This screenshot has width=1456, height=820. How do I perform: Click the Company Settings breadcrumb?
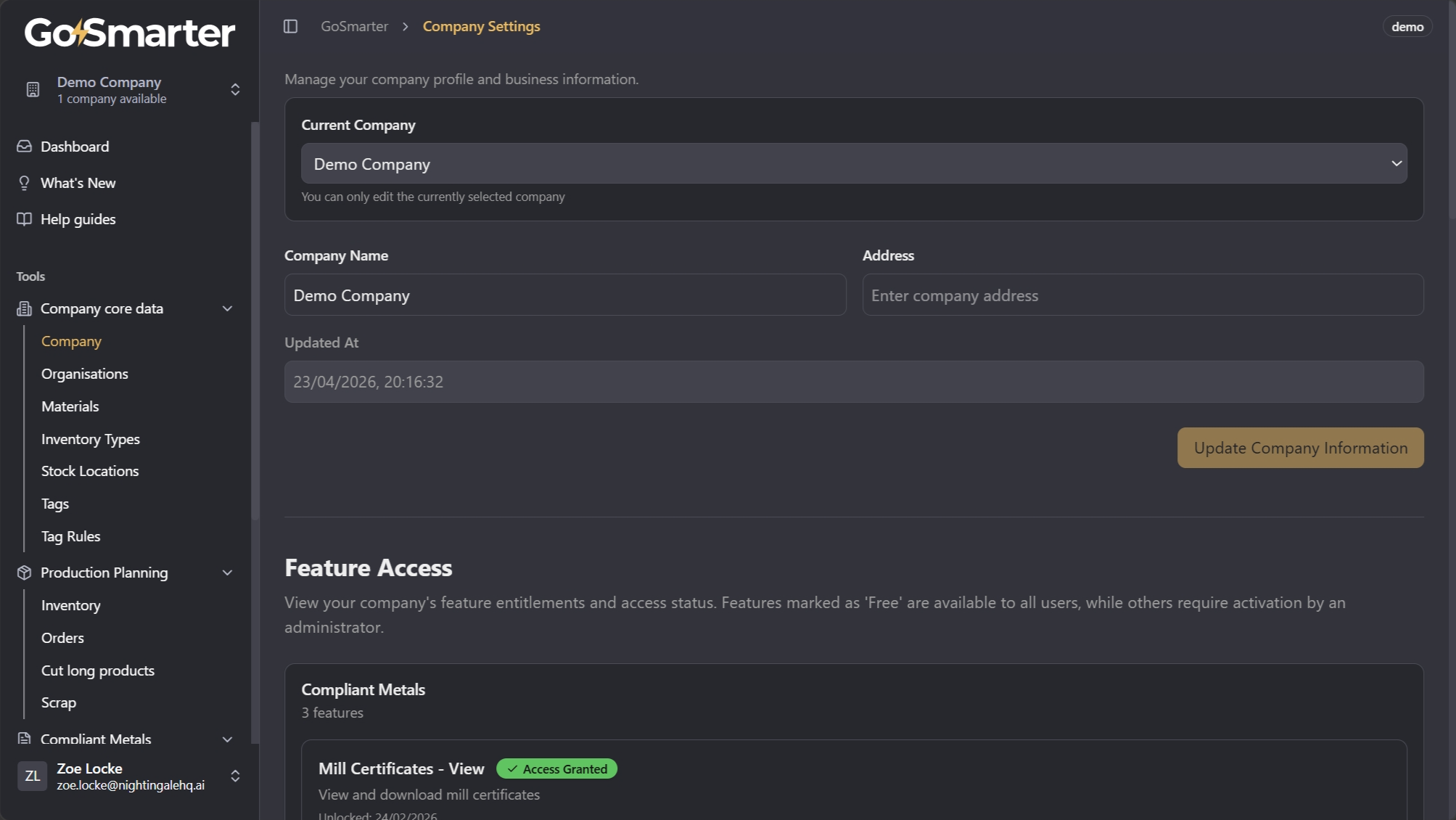point(482,26)
